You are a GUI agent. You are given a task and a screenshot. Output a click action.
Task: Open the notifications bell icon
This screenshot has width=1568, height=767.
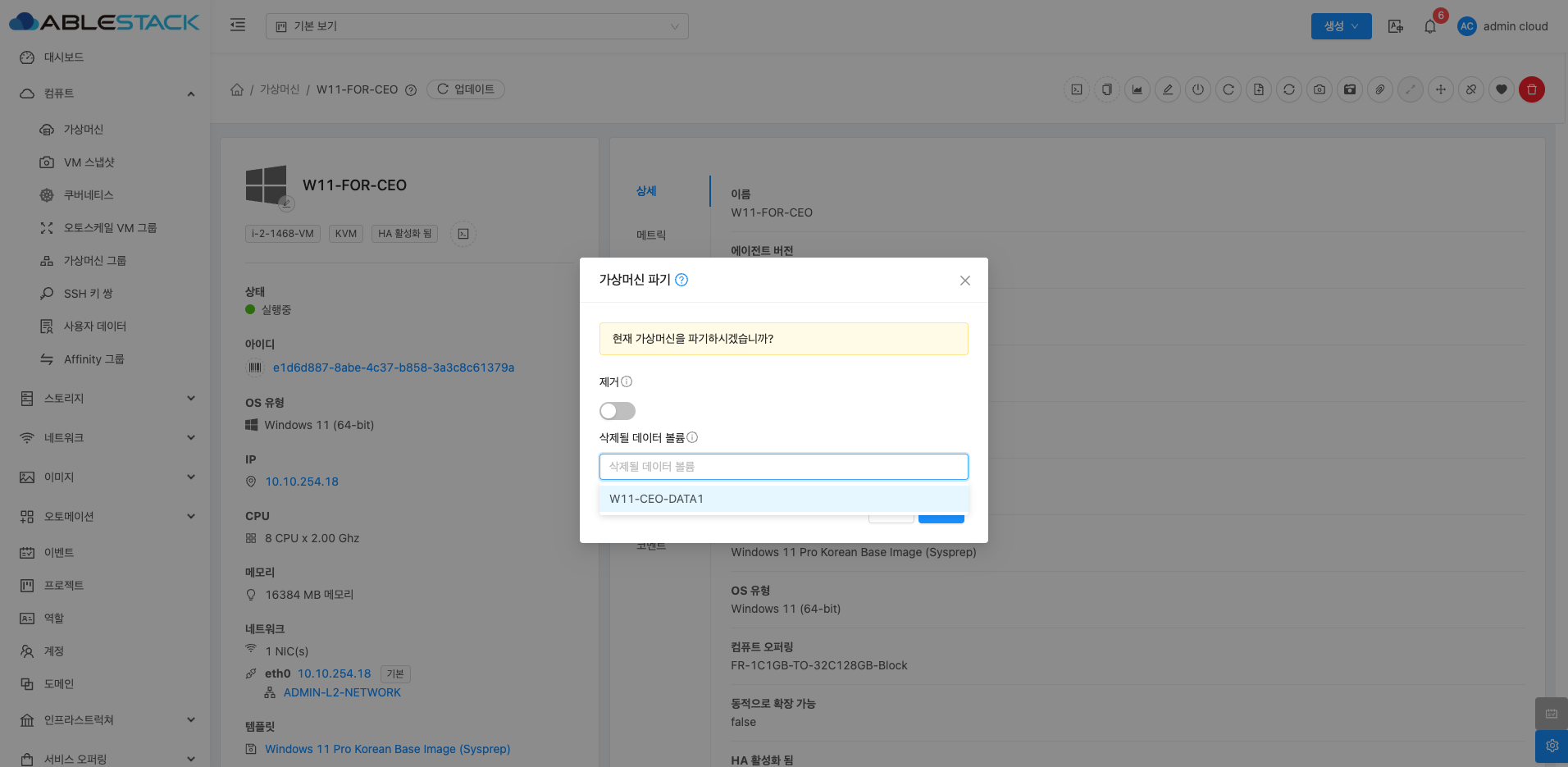(1430, 26)
